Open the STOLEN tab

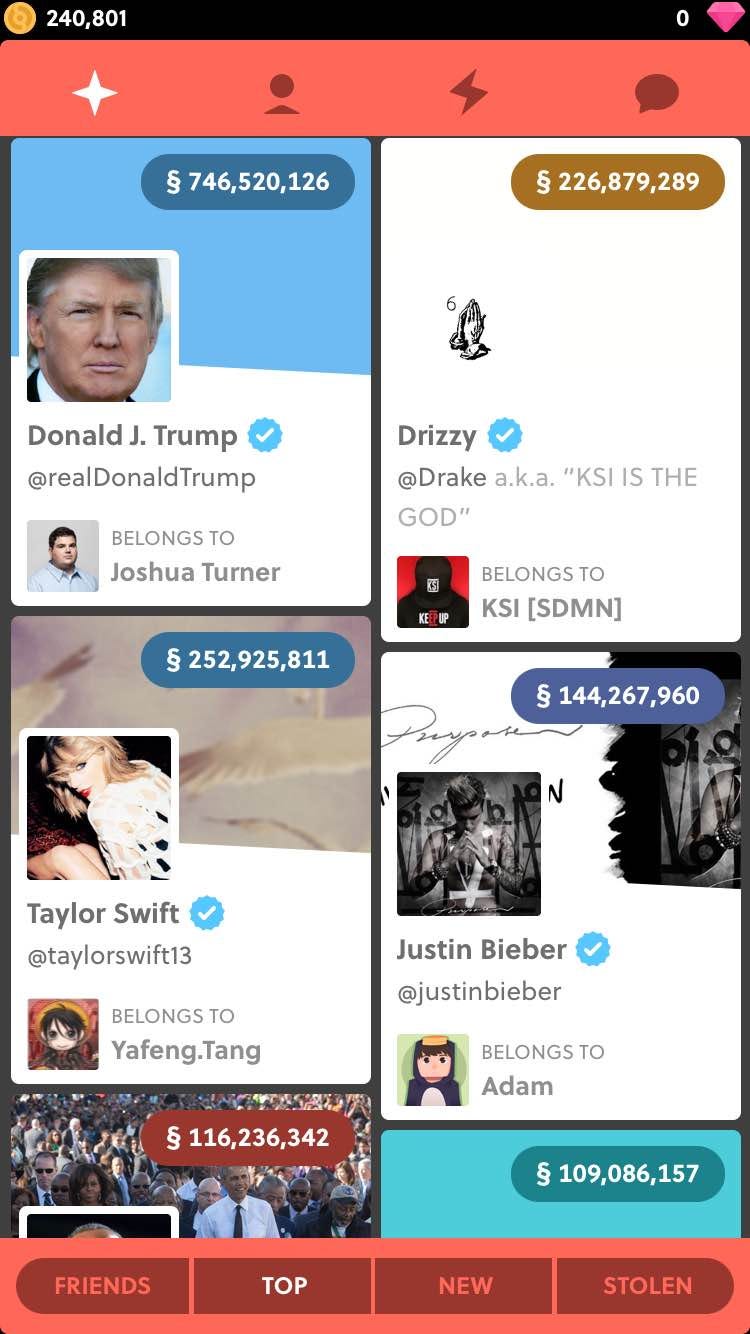click(x=646, y=1286)
